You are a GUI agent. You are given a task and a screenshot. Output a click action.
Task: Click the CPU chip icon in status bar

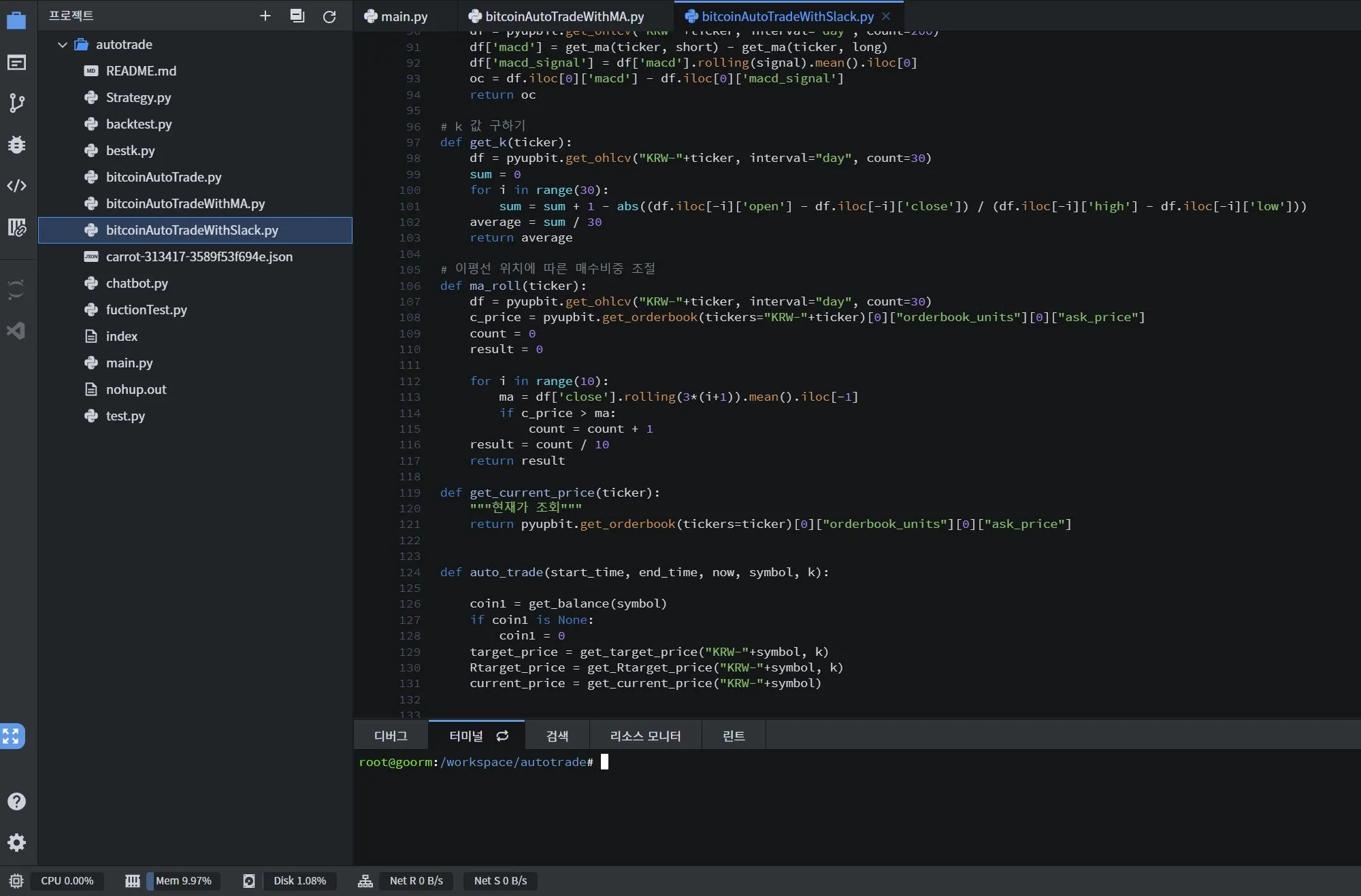click(x=16, y=881)
